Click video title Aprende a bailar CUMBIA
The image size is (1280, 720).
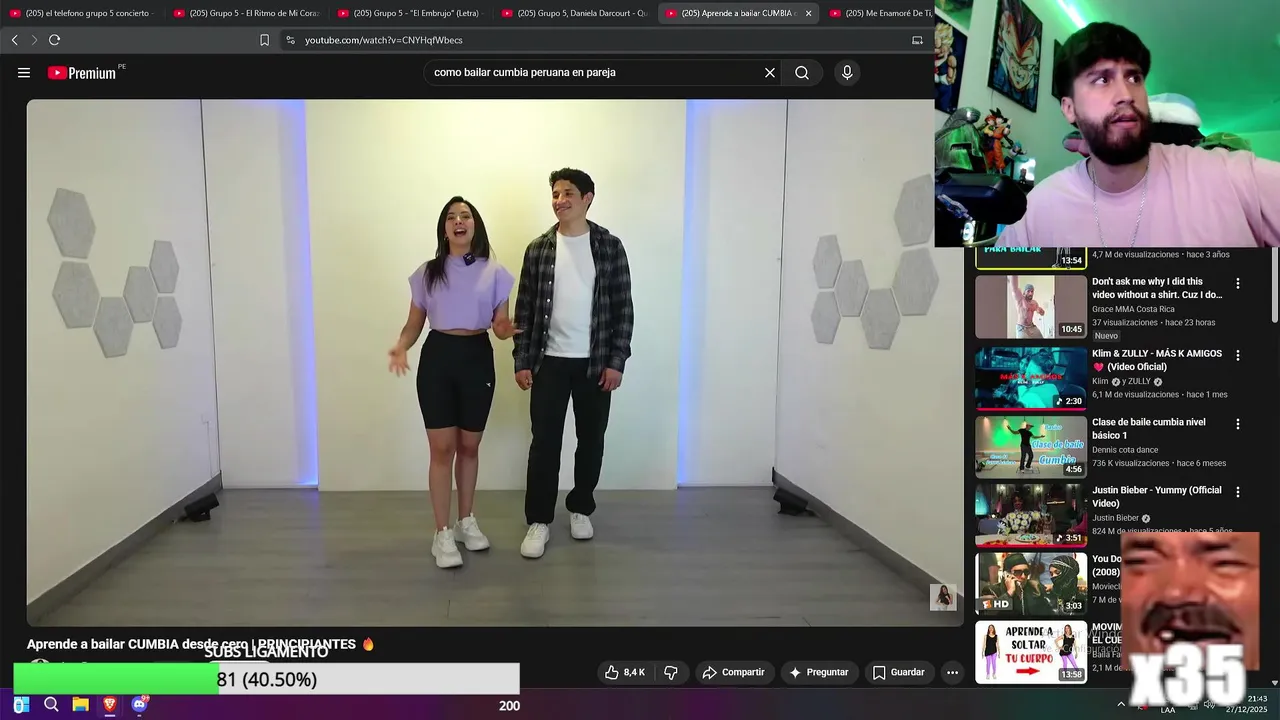(x=200, y=645)
